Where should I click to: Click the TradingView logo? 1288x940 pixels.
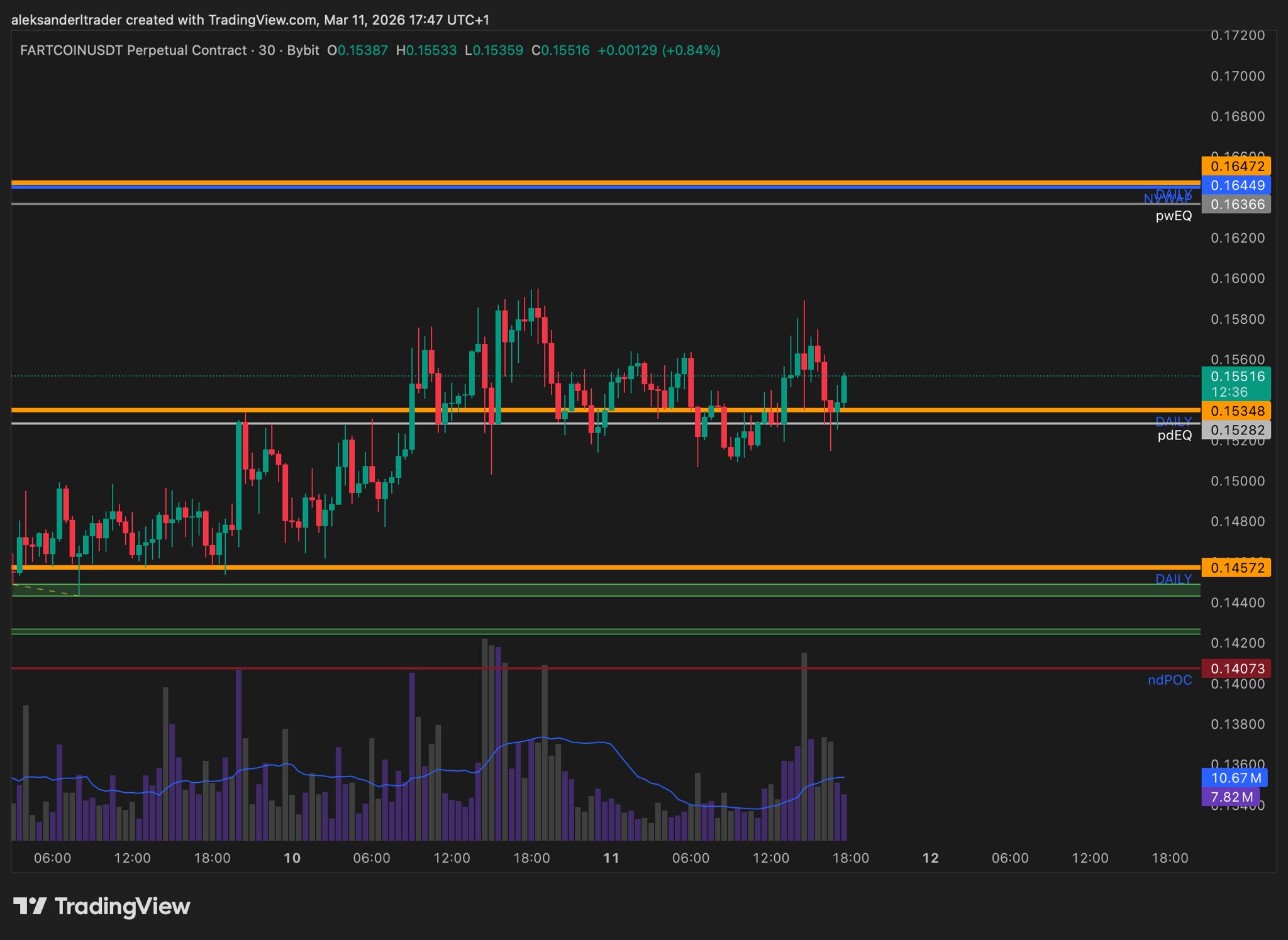point(102,906)
